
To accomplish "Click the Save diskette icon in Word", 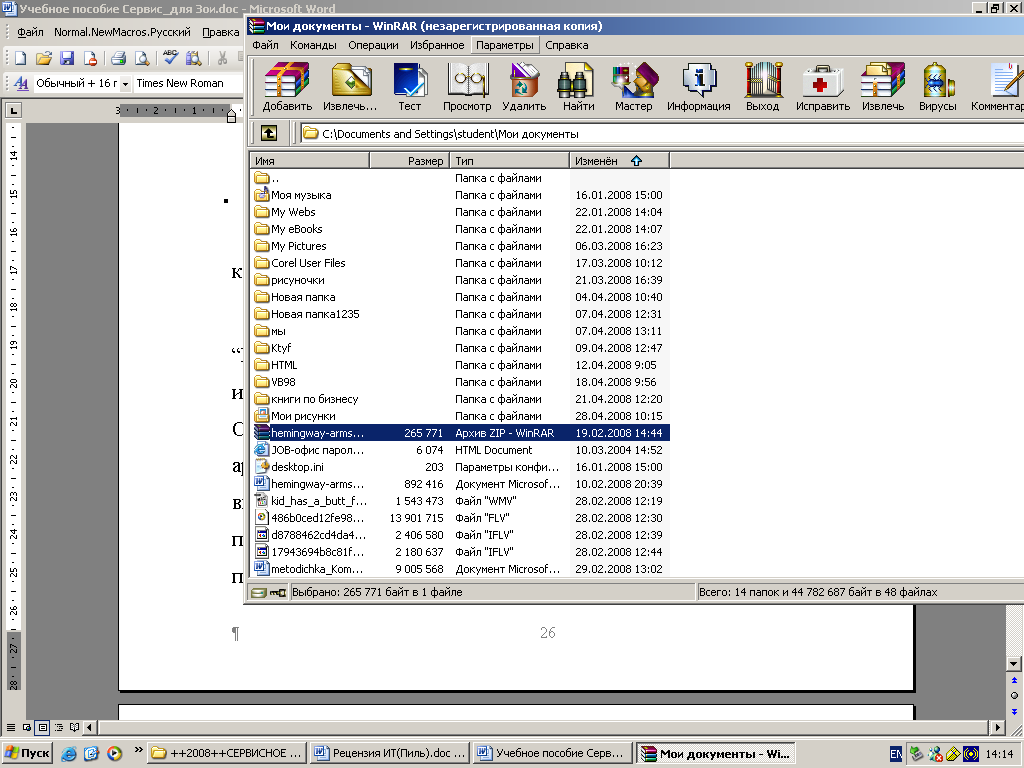I will [67, 58].
